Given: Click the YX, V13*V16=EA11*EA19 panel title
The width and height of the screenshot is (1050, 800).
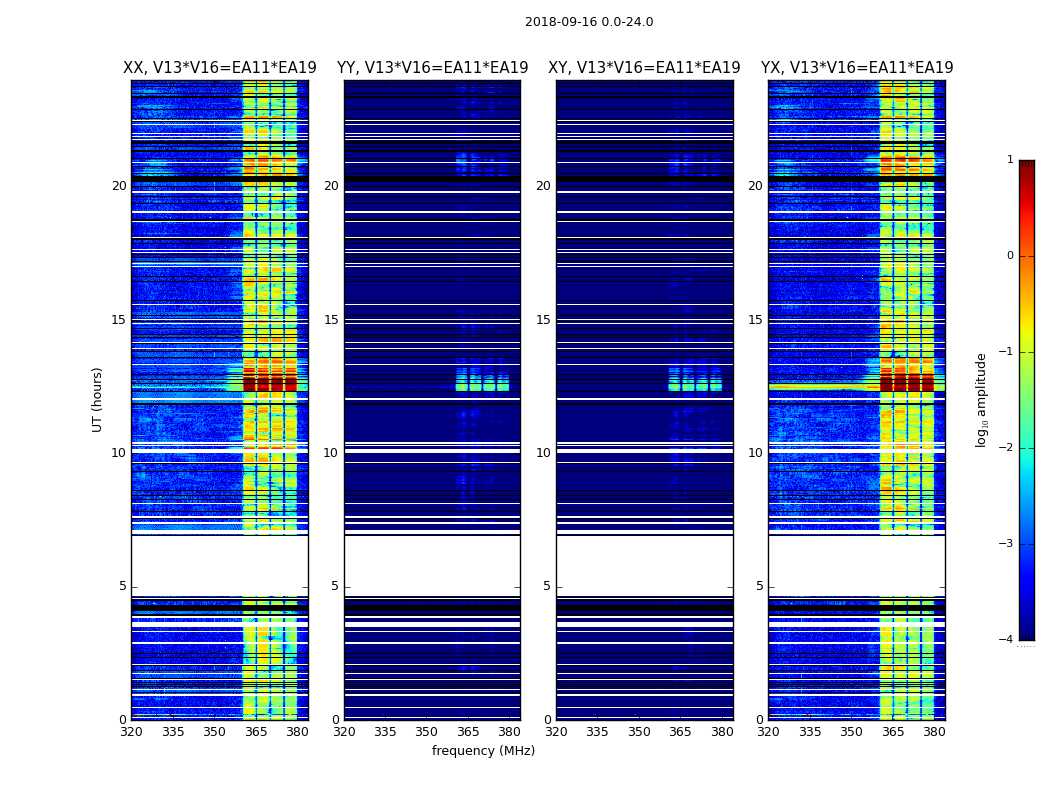Looking at the screenshot, I should pyautogui.click(x=857, y=68).
